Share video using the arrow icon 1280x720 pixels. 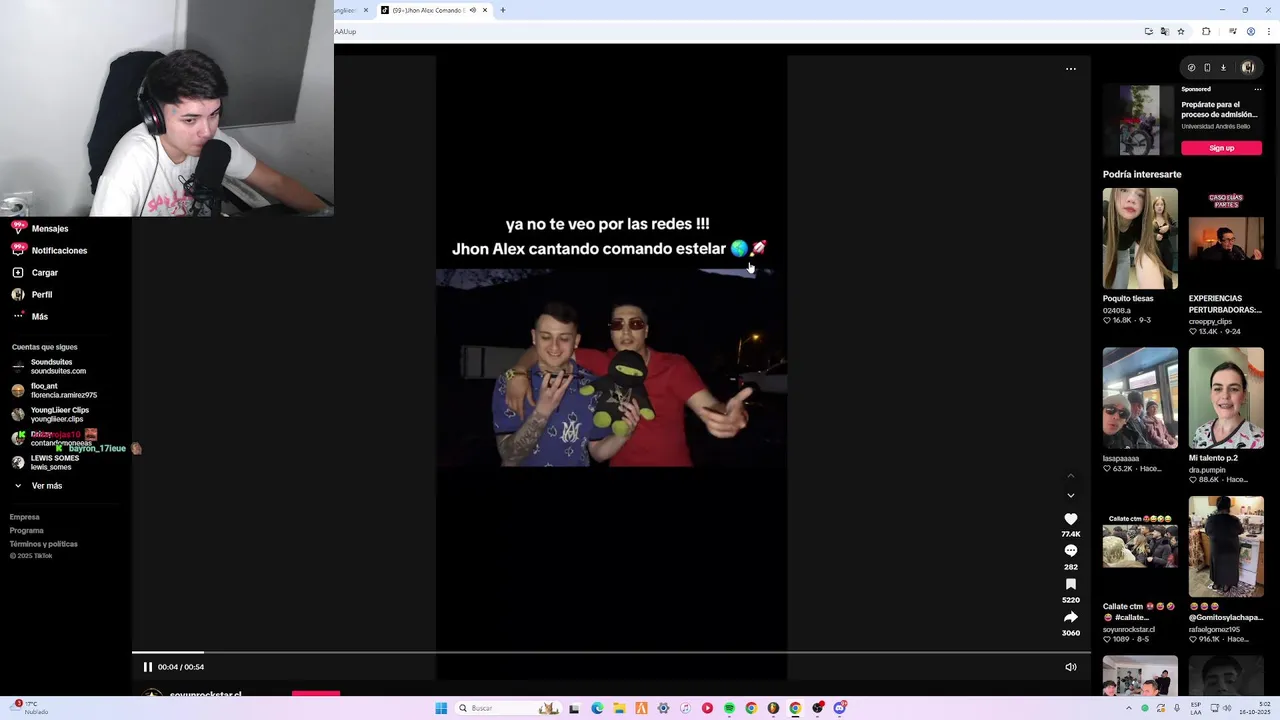tap(1071, 617)
